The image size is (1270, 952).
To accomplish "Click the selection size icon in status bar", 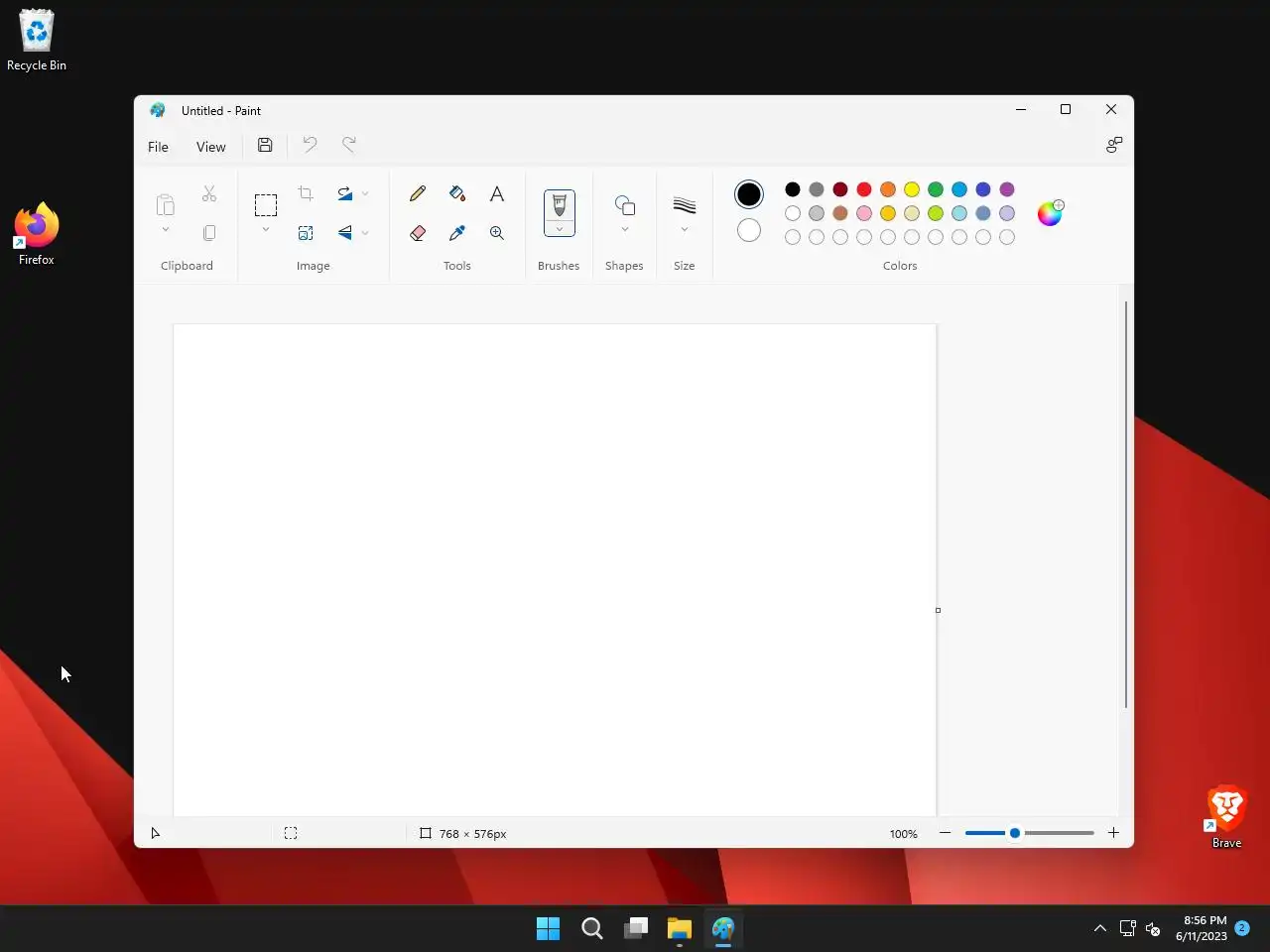I will 291,833.
